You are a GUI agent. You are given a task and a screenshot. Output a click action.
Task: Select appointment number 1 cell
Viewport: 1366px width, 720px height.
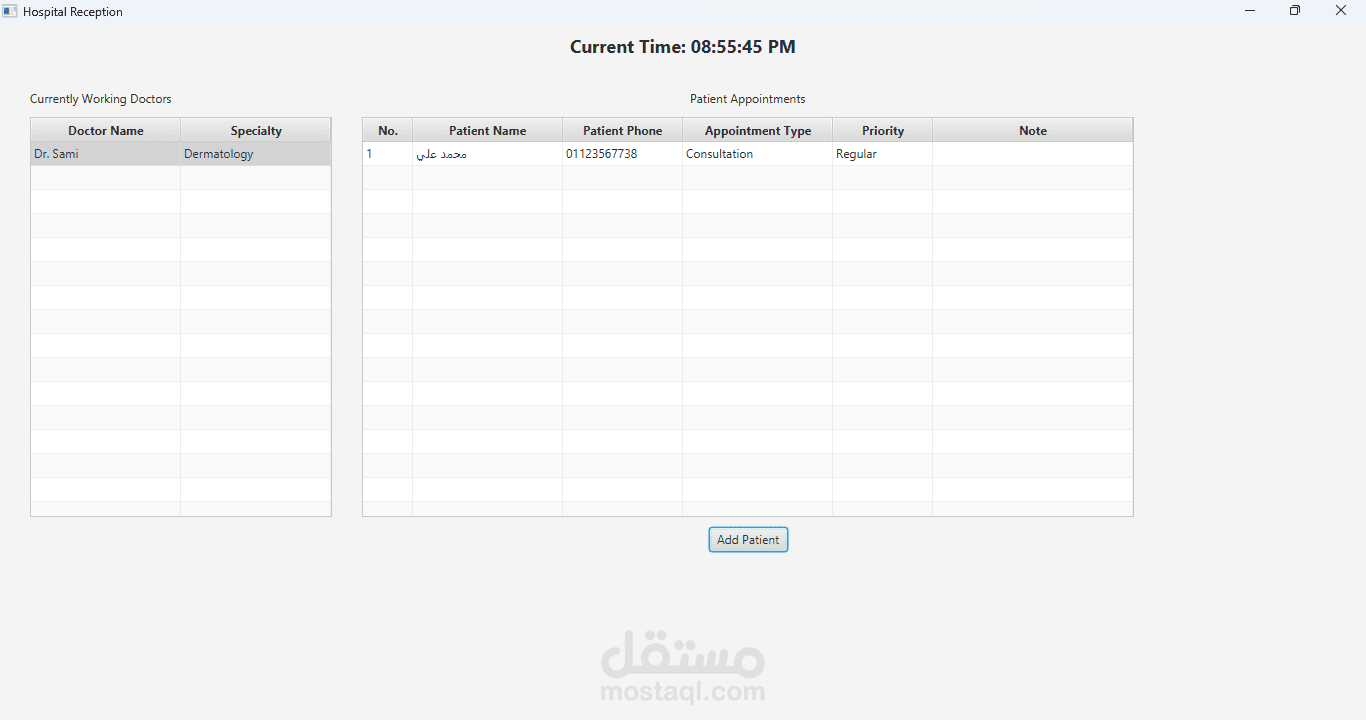388,154
